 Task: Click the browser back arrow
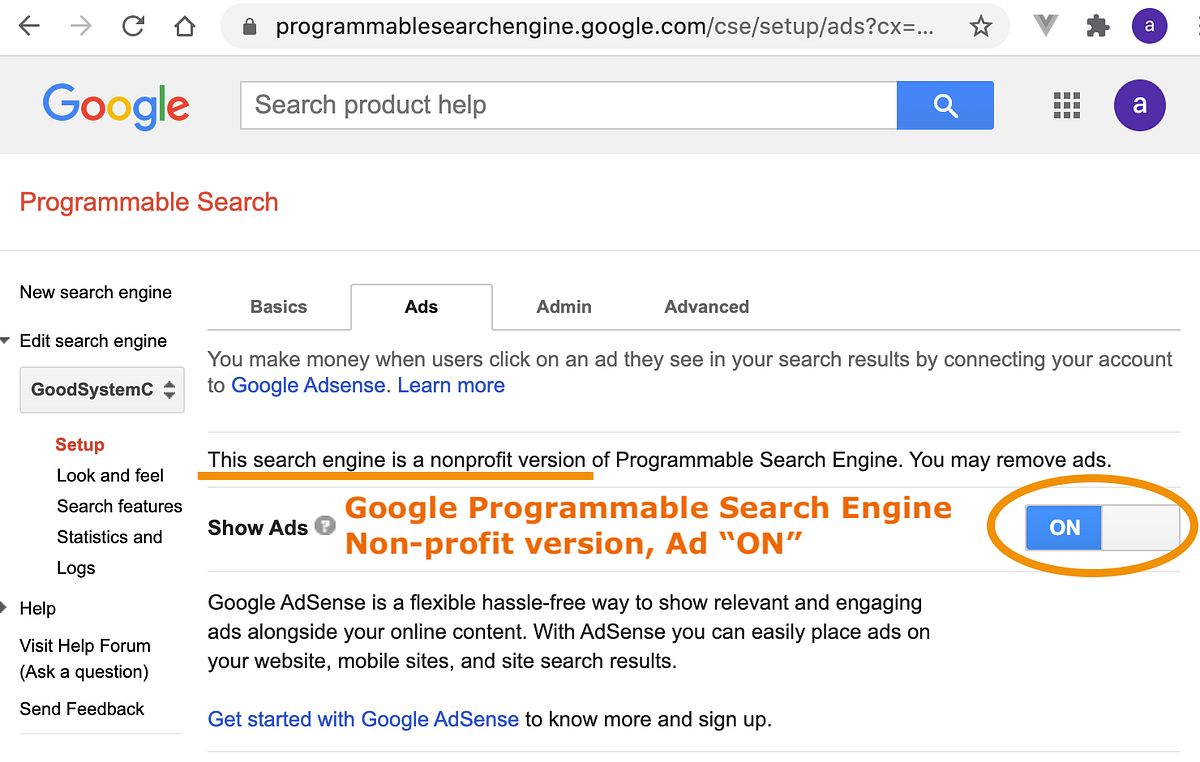click(29, 27)
